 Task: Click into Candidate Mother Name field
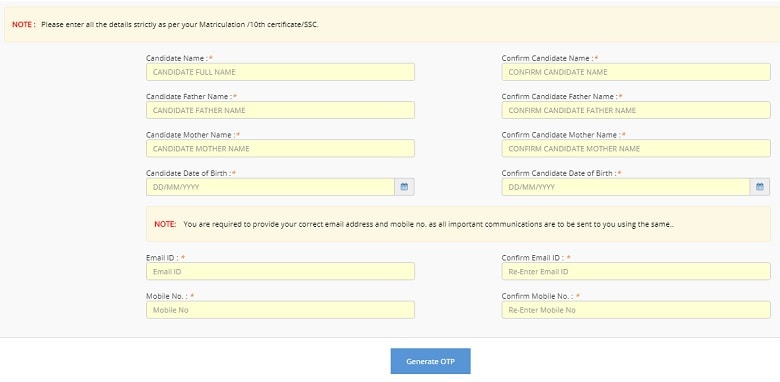pyautogui.click(x=280, y=149)
